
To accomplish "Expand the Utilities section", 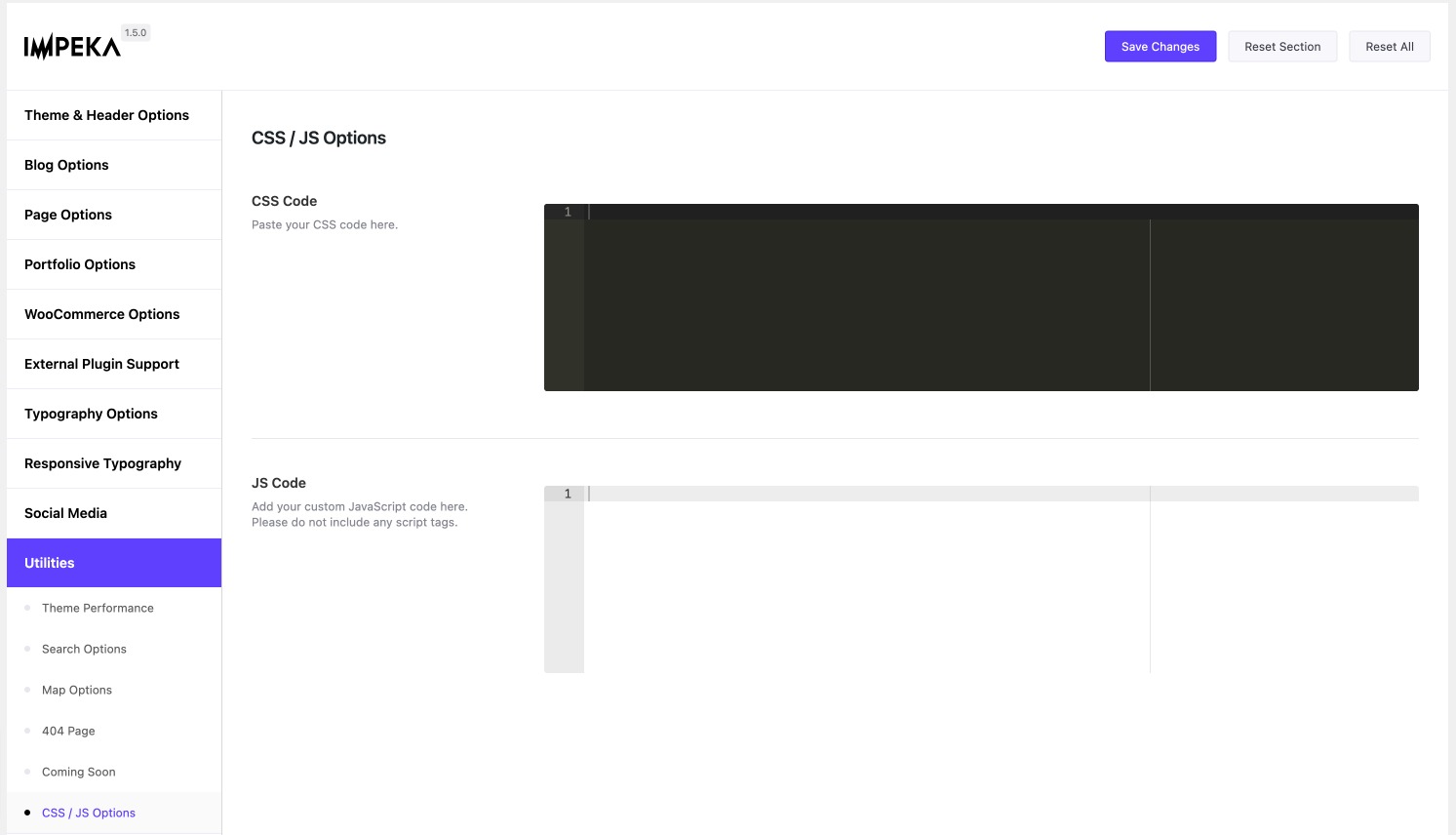I will (49, 563).
